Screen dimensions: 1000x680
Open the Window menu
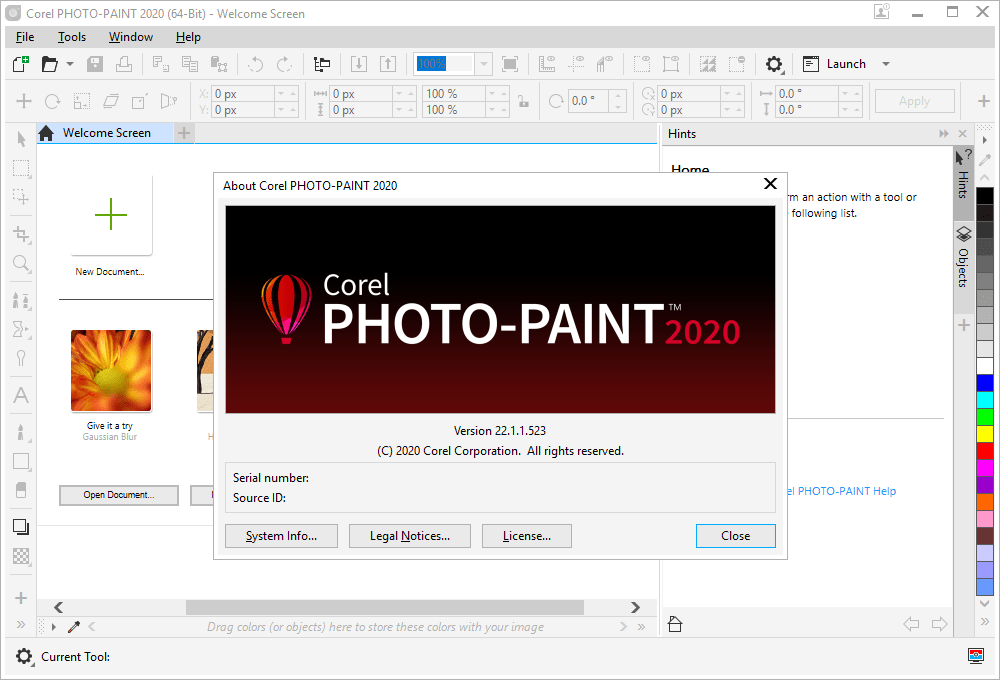tap(131, 37)
